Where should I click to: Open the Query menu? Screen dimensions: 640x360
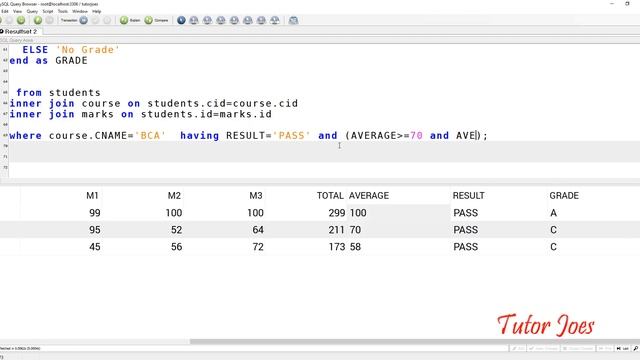point(32,11)
